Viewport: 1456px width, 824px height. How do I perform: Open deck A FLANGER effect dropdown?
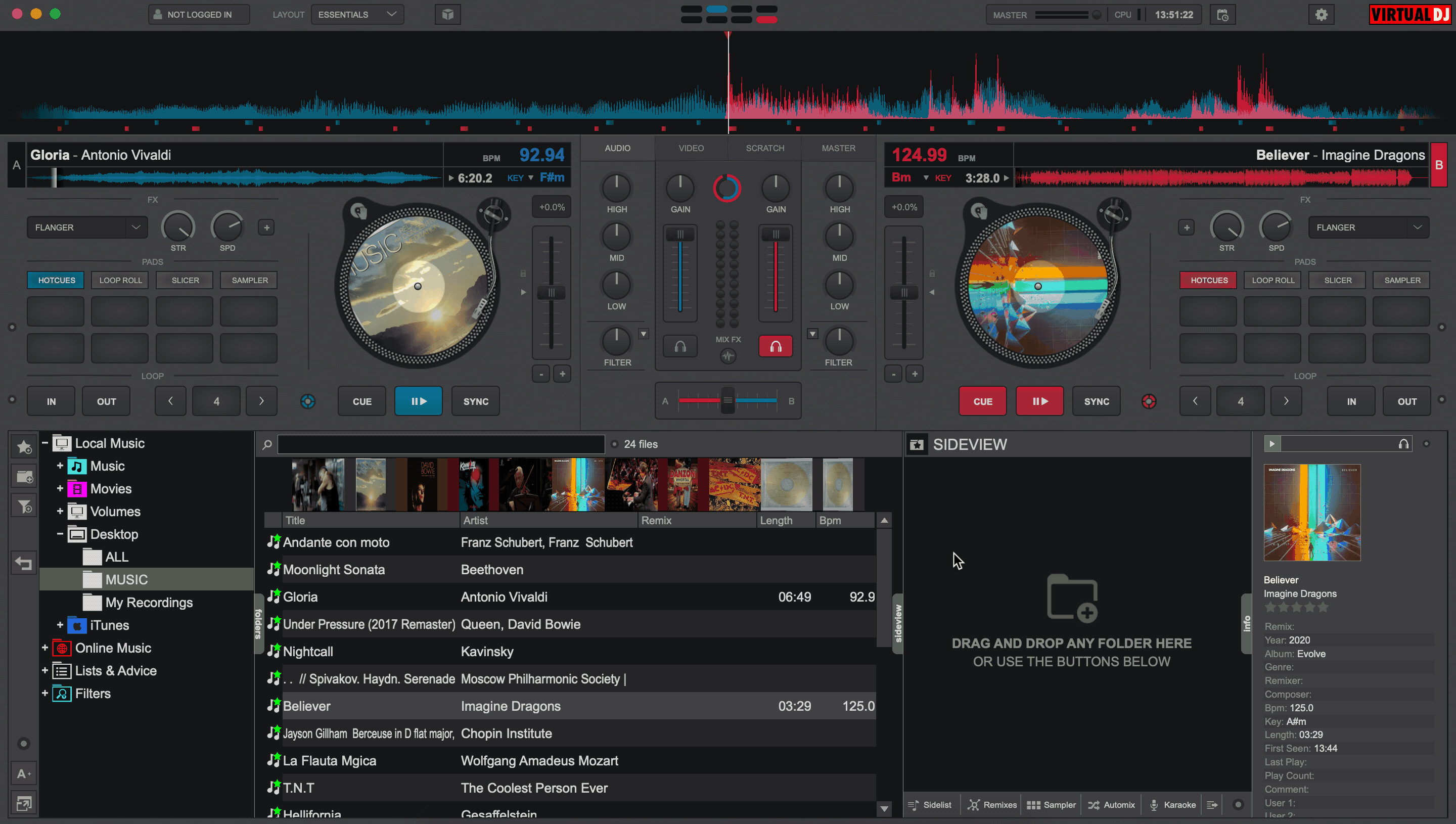[87, 227]
